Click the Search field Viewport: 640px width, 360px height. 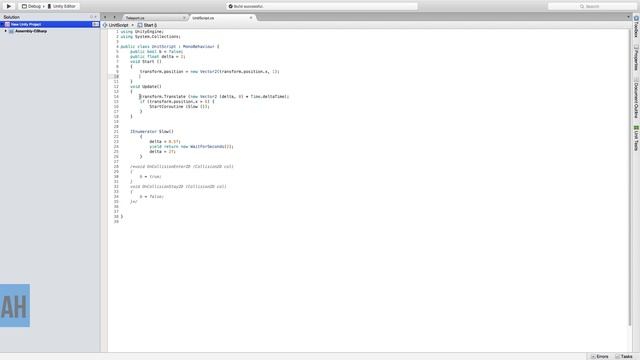(x=592, y=7)
